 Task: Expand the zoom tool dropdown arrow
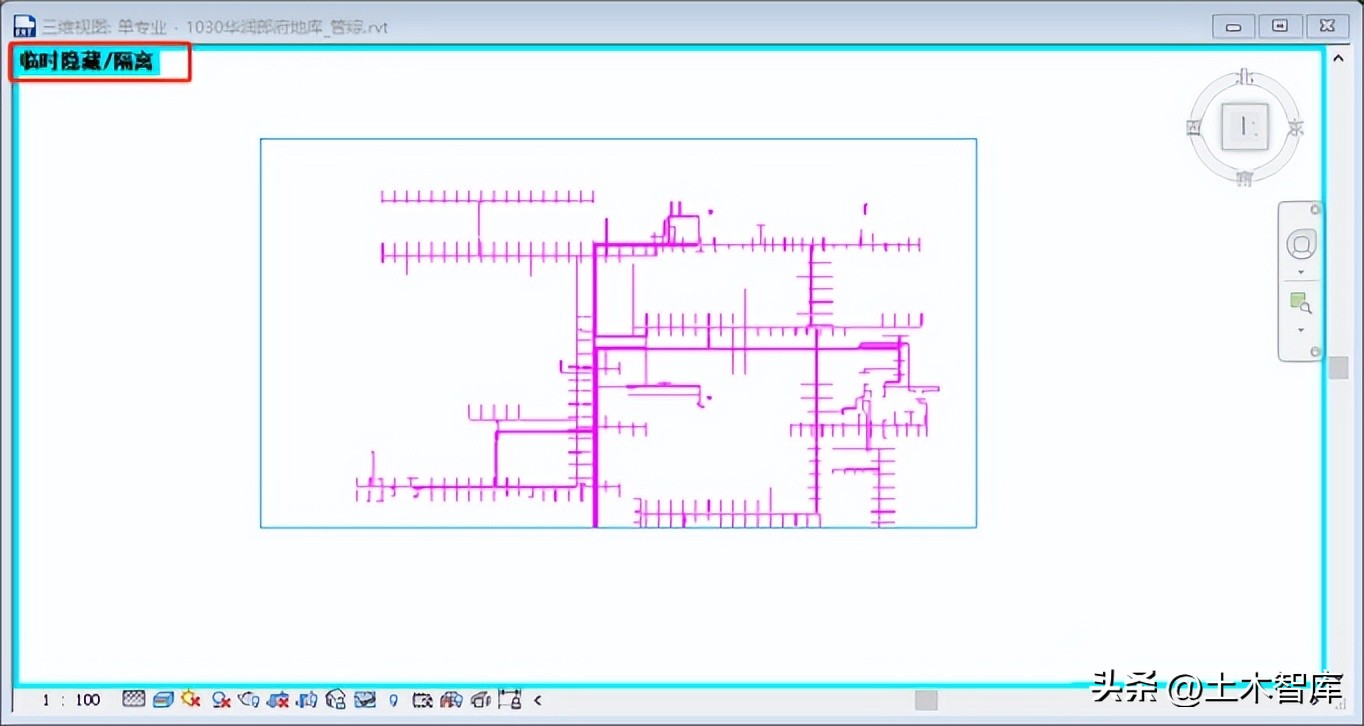(x=1301, y=331)
